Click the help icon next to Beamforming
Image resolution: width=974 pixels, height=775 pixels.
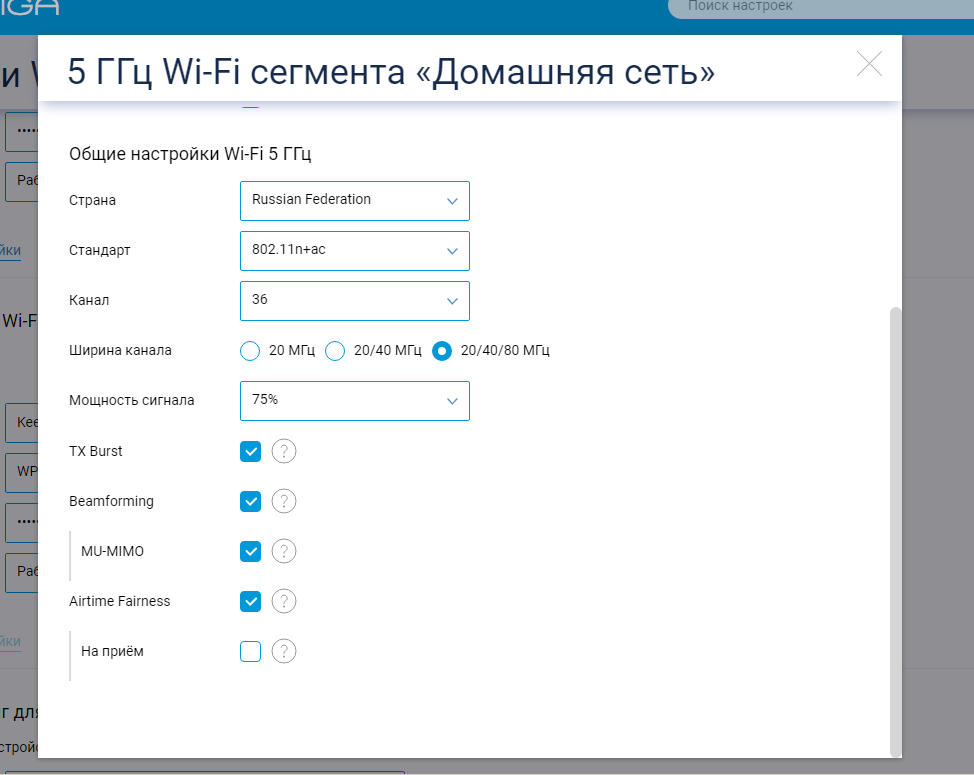pyautogui.click(x=284, y=502)
